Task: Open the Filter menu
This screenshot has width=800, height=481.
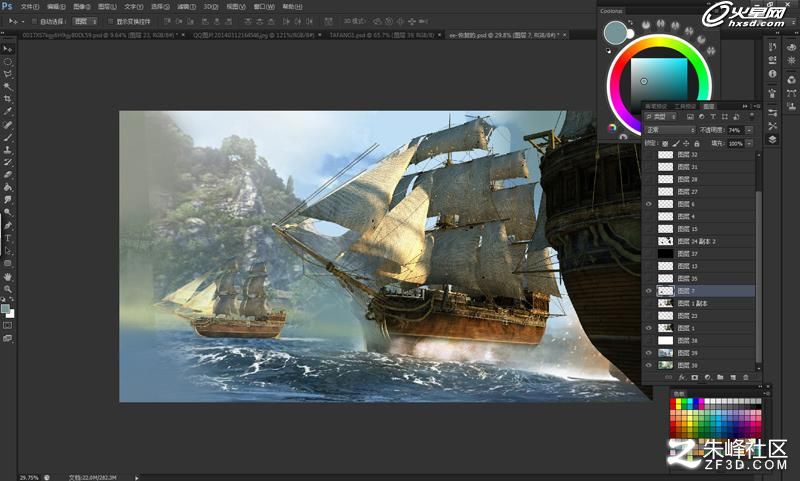Action: point(186,7)
